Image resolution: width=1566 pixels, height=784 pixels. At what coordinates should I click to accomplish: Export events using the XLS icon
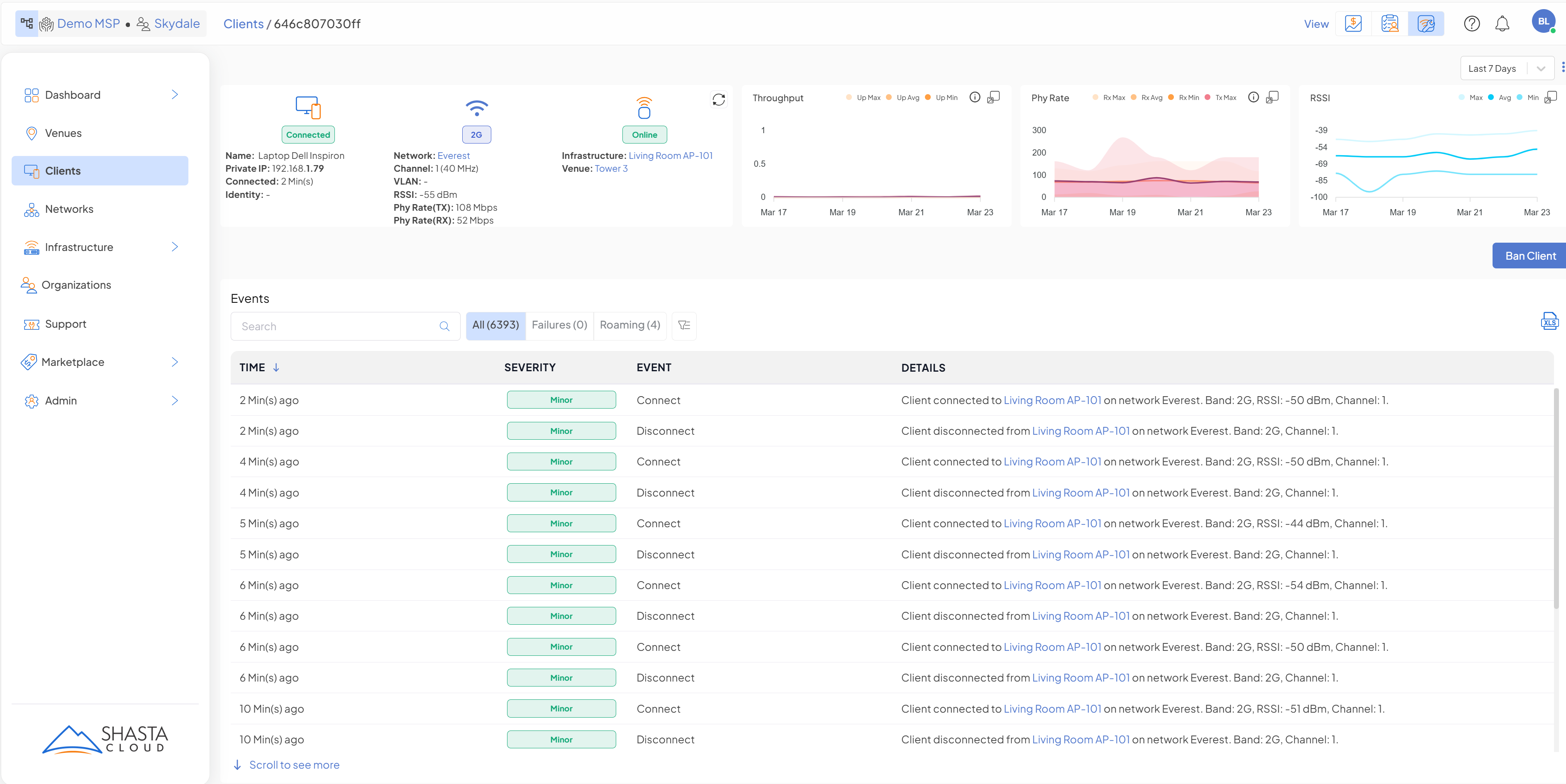[1549, 321]
